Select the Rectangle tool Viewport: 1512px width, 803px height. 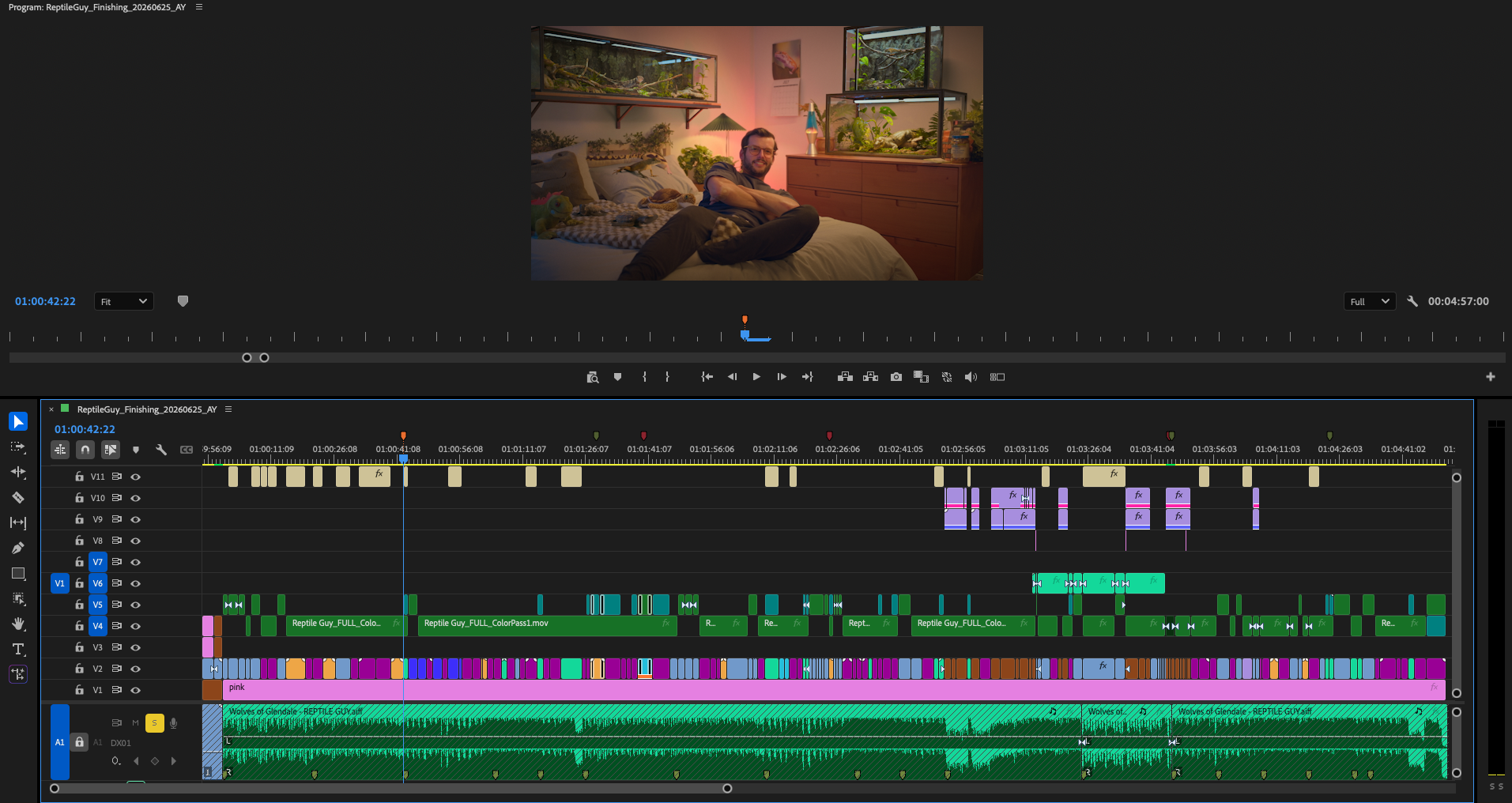[18, 573]
